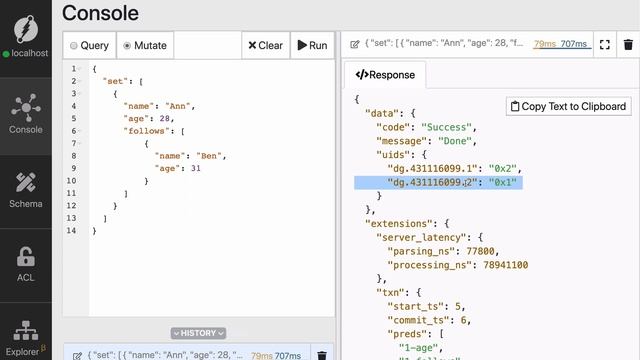
Task: Click the query text in result header
Action: click(444, 43)
